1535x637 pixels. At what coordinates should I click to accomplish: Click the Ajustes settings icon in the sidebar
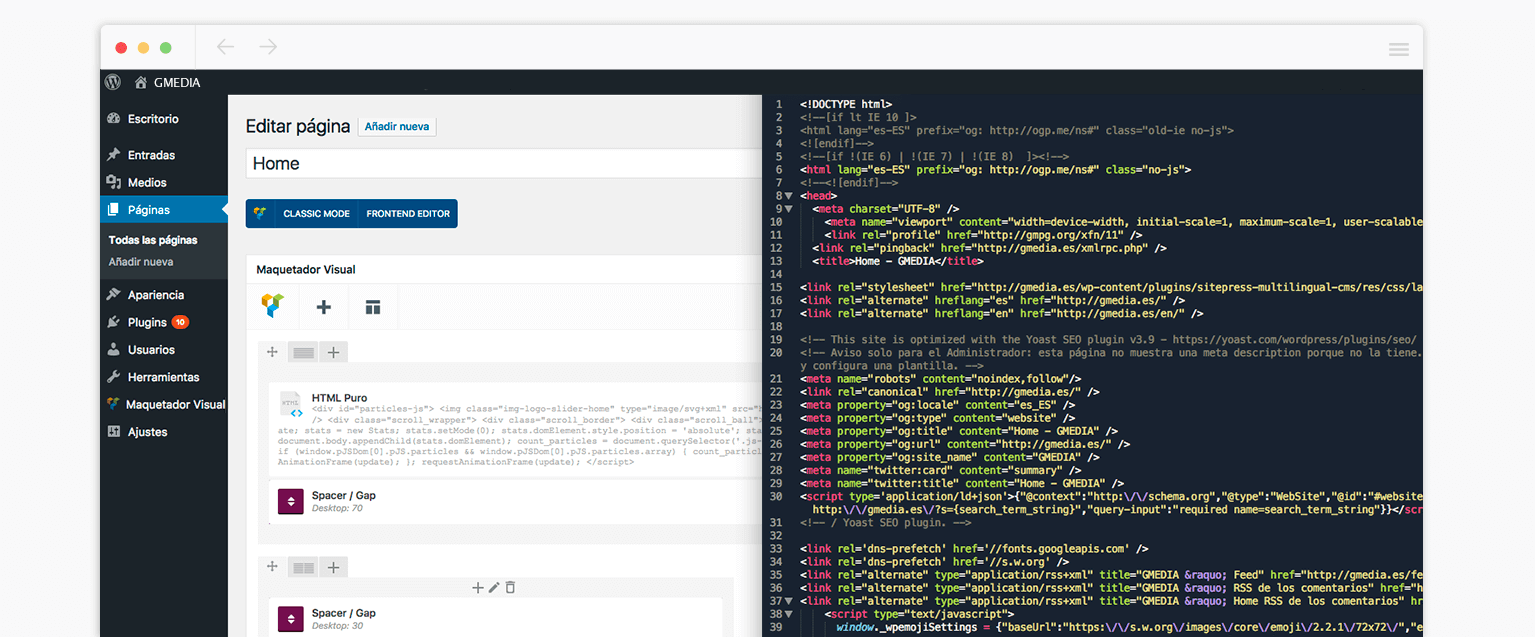(114, 432)
